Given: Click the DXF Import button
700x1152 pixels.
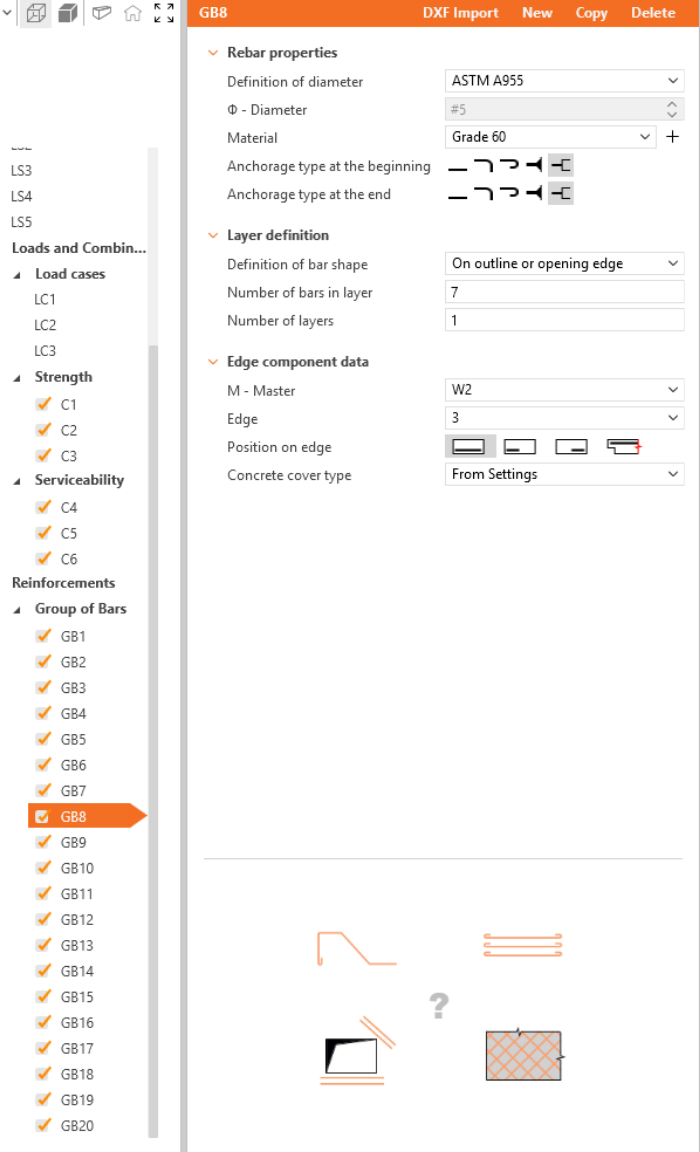Looking at the screenshot, I should [x=460, y=13].
